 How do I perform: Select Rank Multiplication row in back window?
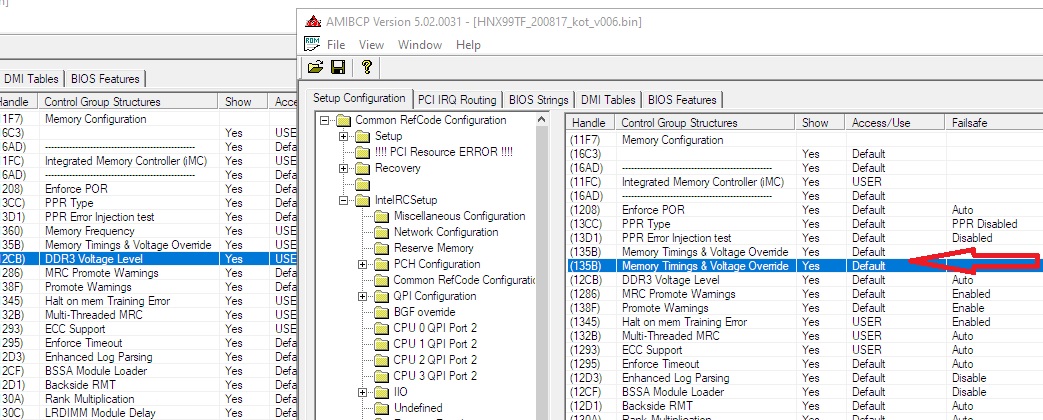click(x=148, y=399)
